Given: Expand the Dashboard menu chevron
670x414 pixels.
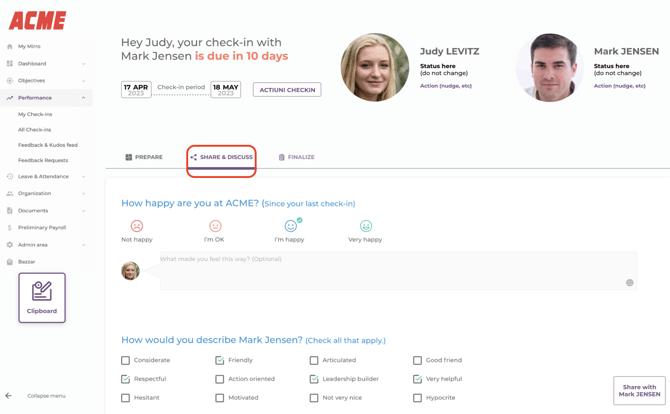Looking at the screenshot, I should pyautogui.click(x=83, y=64).
